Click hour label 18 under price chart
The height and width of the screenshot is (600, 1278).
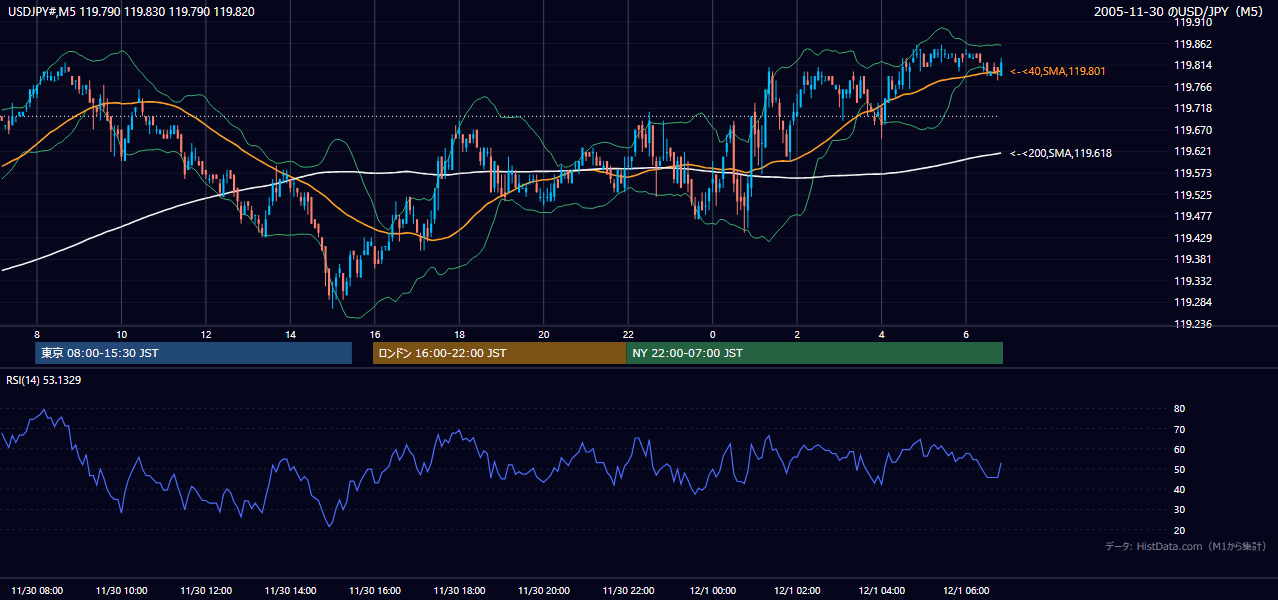pyautogui.click(x=459, y=334)
